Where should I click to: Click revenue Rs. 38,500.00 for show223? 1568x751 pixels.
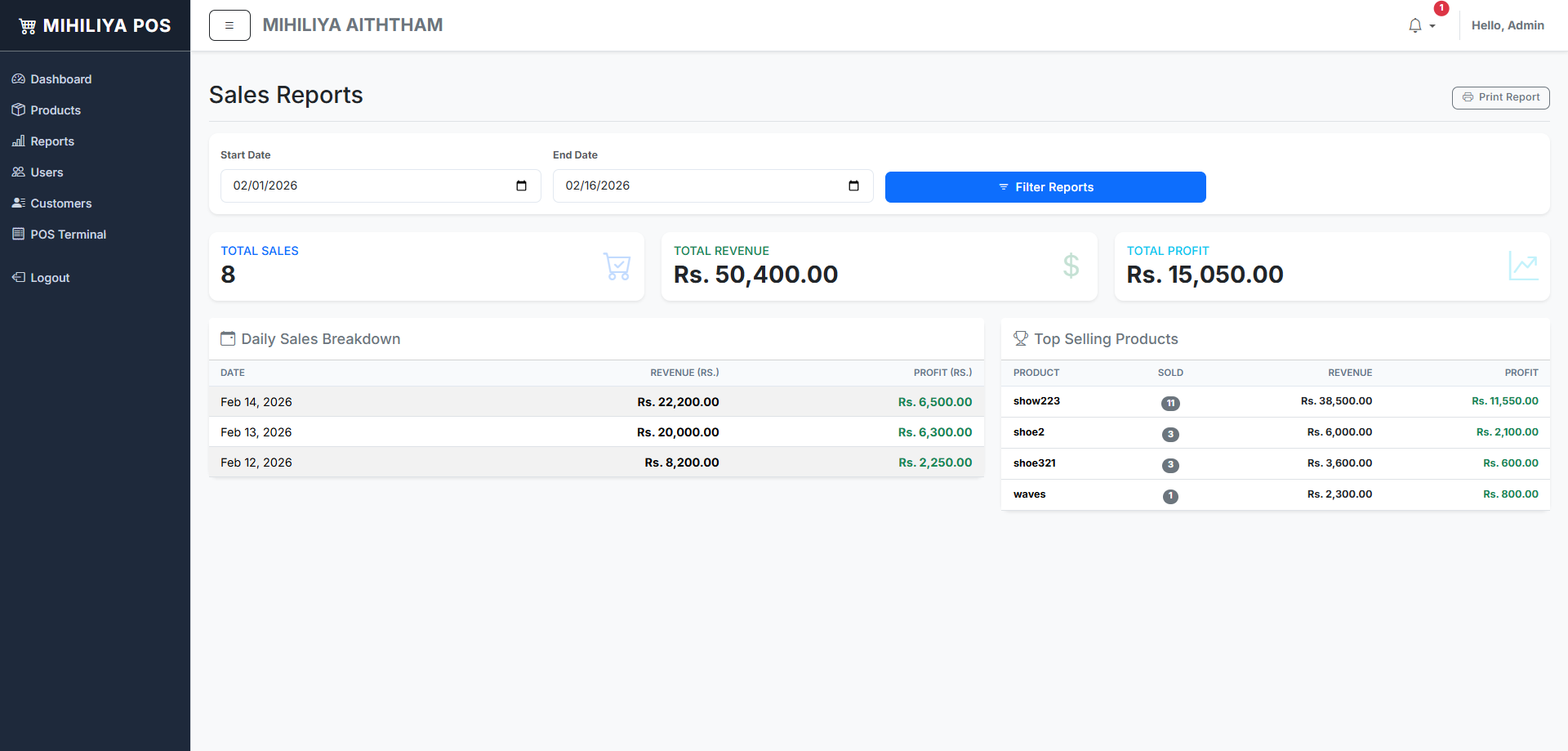[1336, 401]
